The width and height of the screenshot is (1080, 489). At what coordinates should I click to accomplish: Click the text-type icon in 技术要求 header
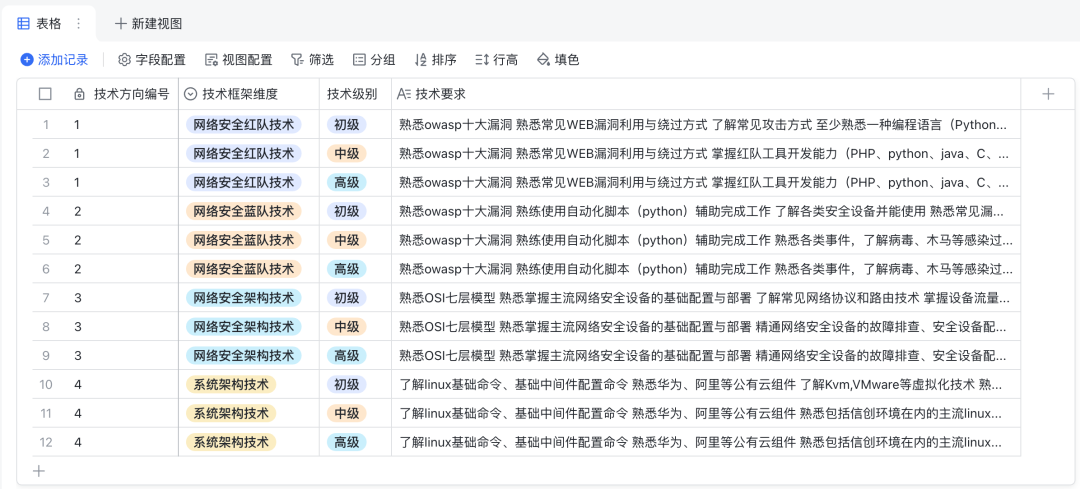404,94
